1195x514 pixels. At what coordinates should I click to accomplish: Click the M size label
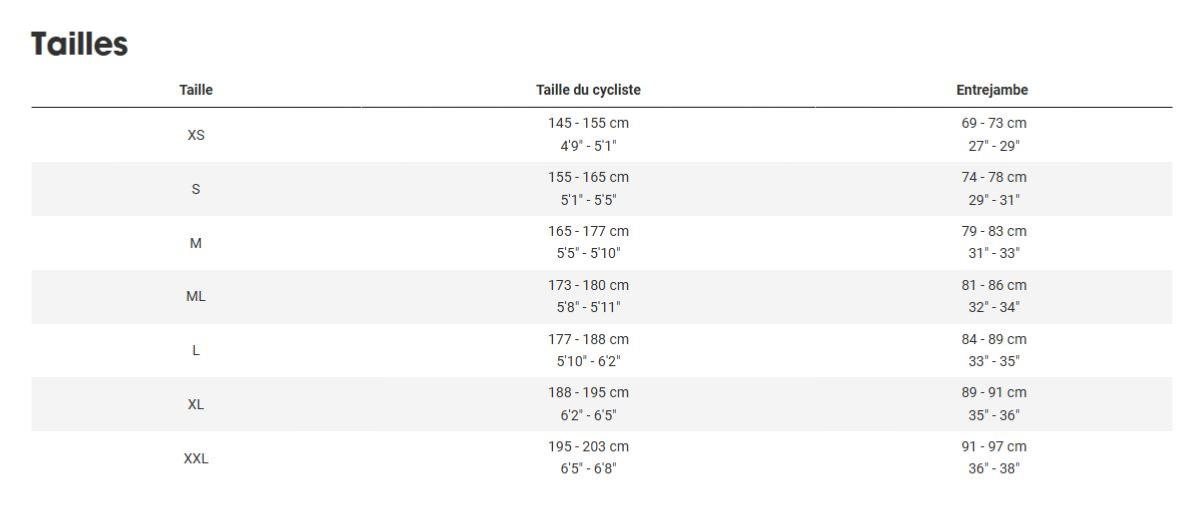tap(196, 243)
